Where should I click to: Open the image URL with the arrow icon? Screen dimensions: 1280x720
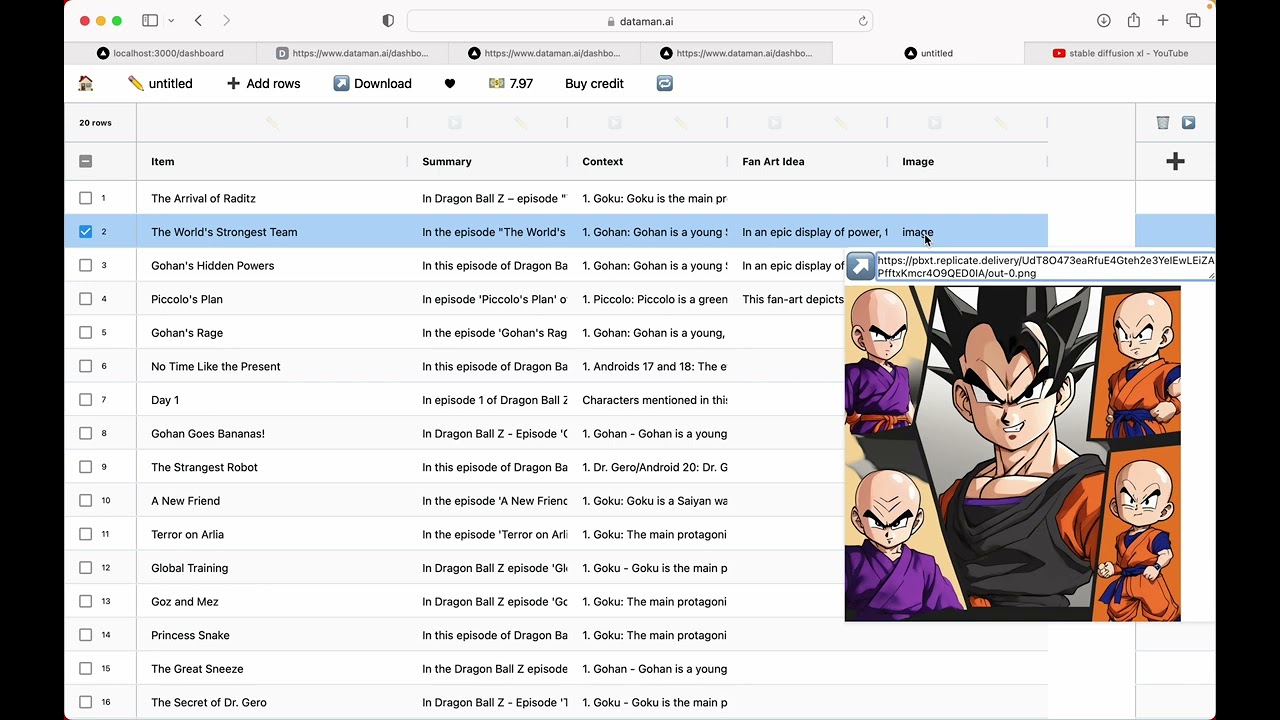(x=860, y=266)
